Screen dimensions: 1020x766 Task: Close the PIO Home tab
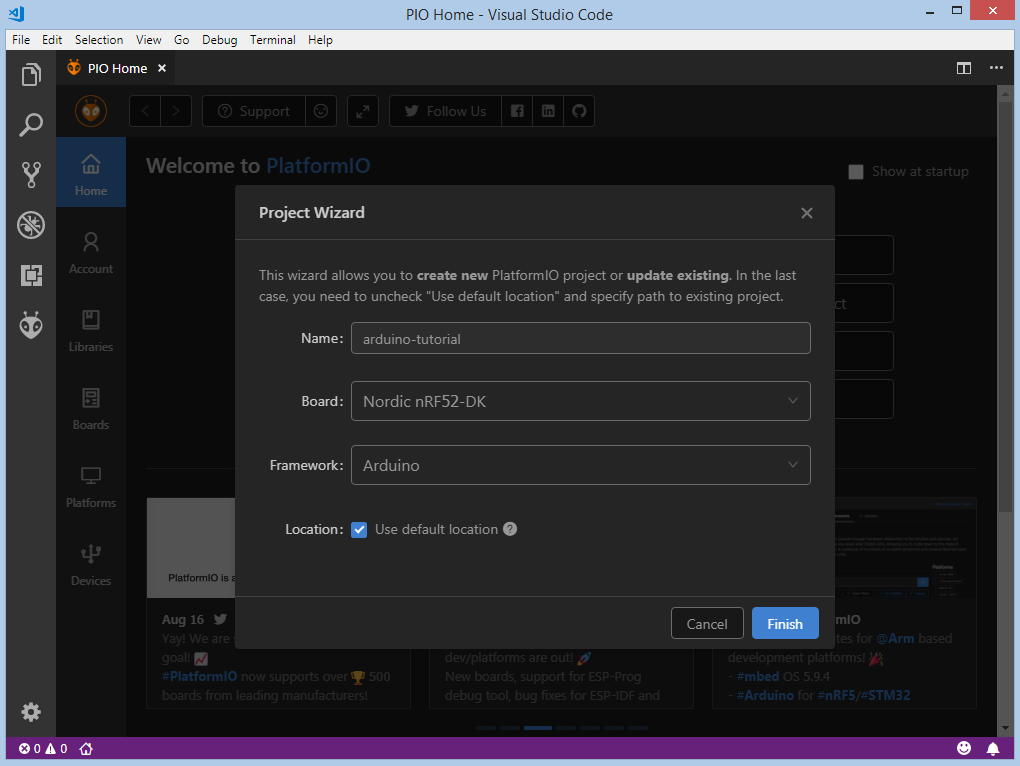[162, 68]
